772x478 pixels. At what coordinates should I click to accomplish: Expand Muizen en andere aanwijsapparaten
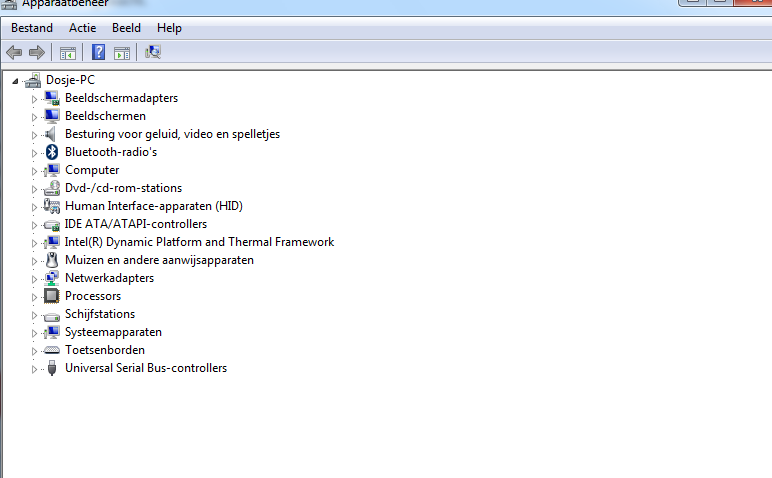coord(34,261)
